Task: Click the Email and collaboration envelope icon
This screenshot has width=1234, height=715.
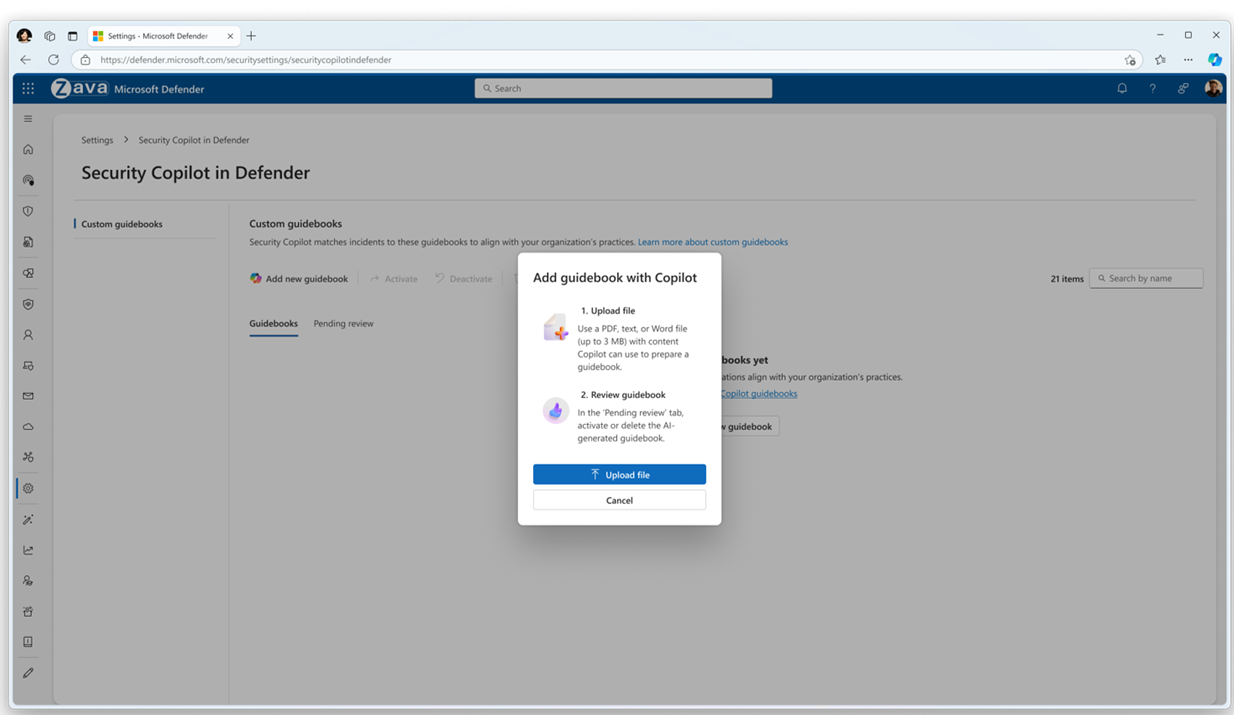Action: coord(28,395)
